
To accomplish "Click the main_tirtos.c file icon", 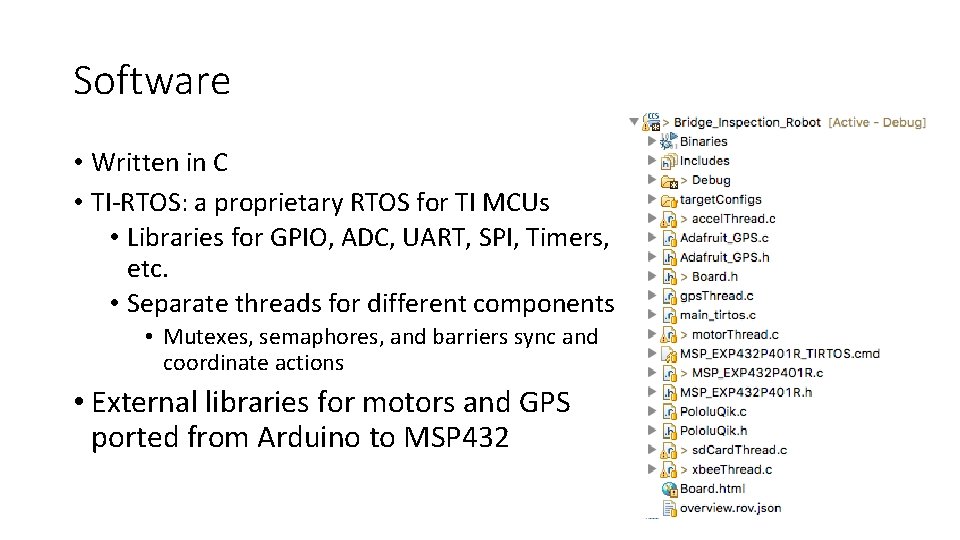I will [x=669, y=315].
